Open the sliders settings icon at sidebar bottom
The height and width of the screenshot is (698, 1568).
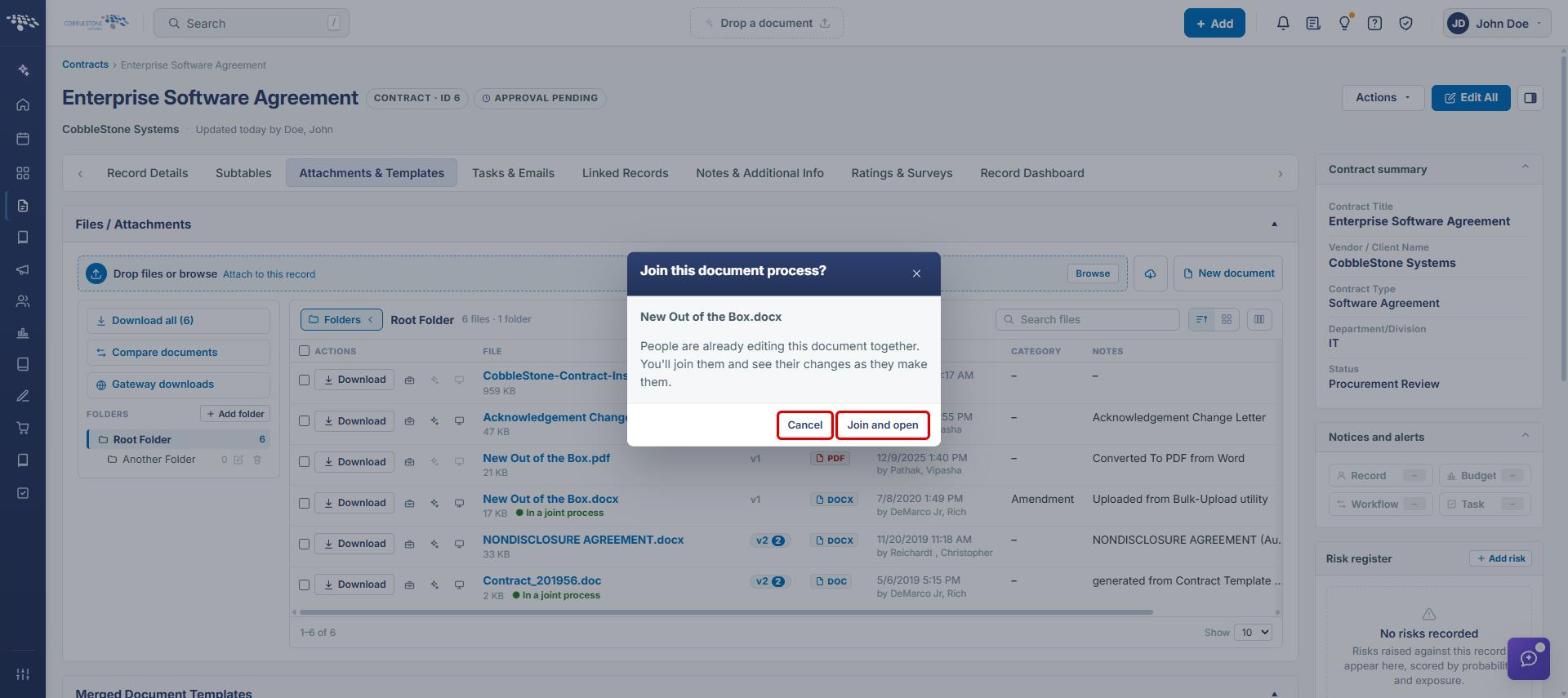[x=23, y=674]
